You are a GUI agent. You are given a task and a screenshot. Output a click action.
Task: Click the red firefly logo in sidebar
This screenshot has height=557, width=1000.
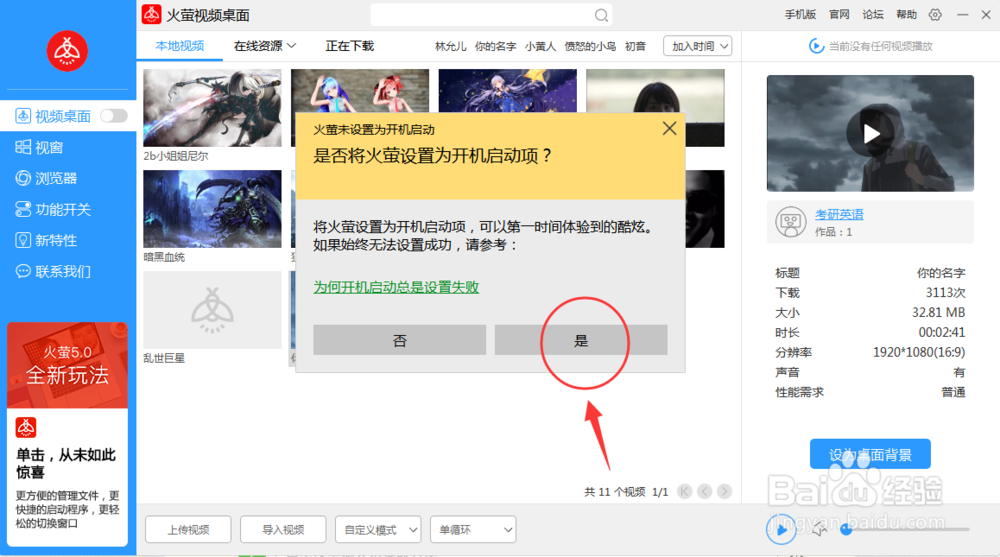tap(67, 51)
